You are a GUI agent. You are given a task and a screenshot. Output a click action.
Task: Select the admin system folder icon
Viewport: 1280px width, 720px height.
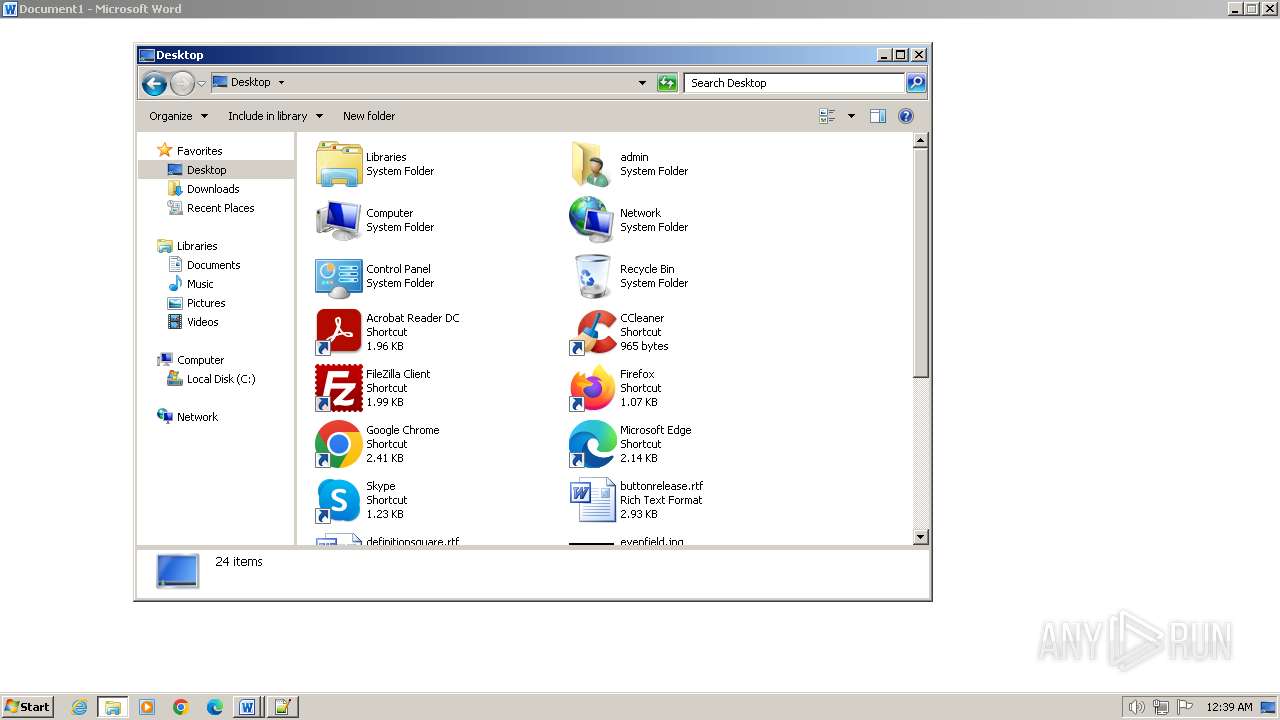pos(592,164)
